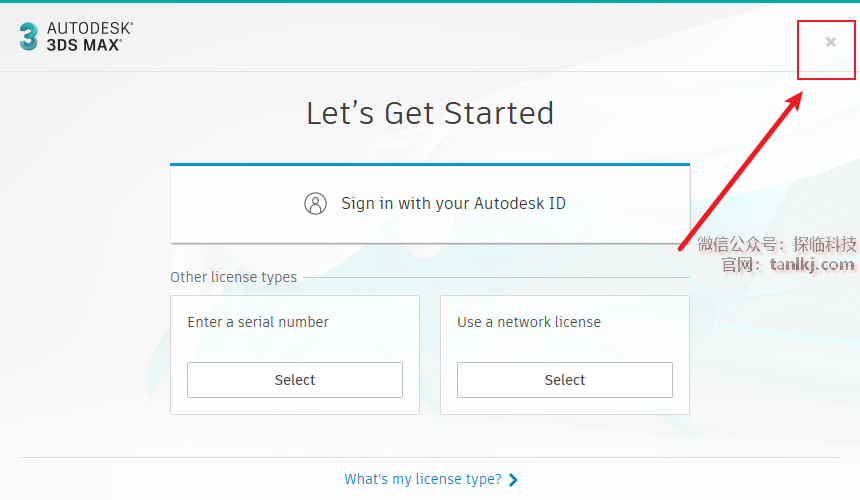The height and width of the screenshot is (500, 860).
Task: Click the Other license types label
Action: click(x=233, y=277)
